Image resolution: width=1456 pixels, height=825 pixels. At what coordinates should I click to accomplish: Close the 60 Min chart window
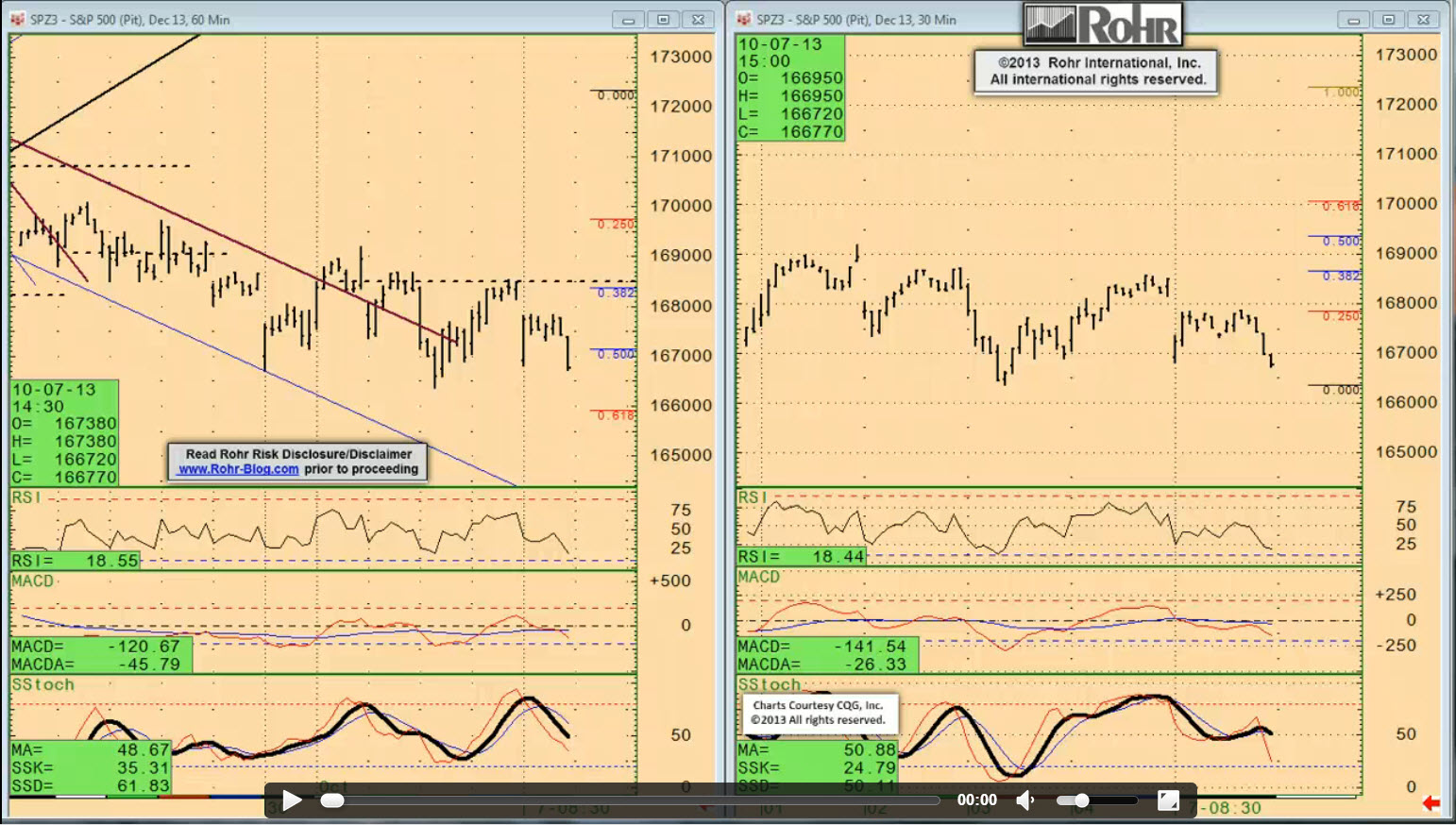pos(698,19)
